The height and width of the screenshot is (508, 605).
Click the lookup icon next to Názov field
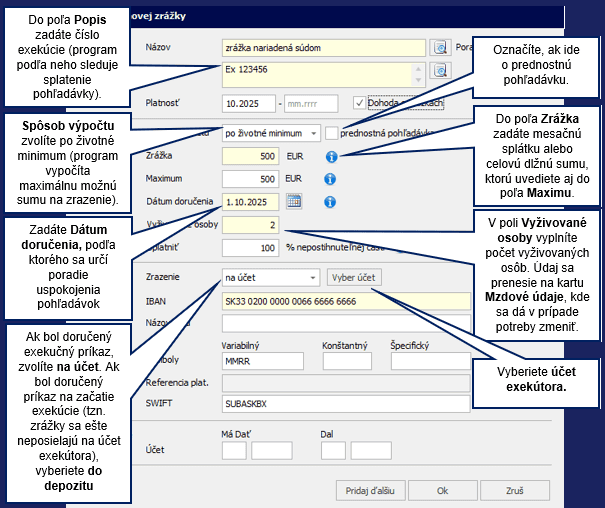439,47
